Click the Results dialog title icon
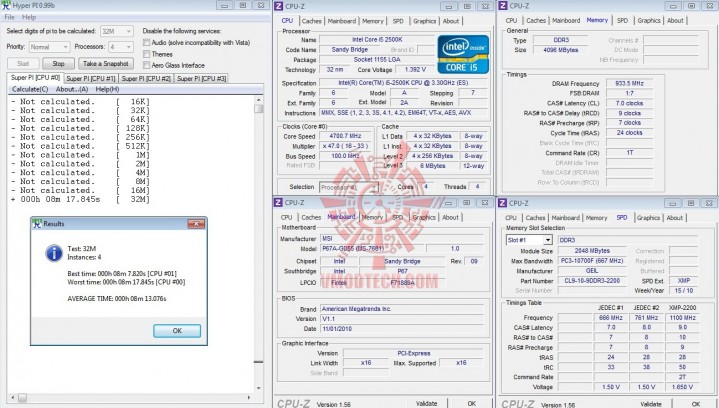719x408 pixels. pyautogui.click(x=37, y=224)
